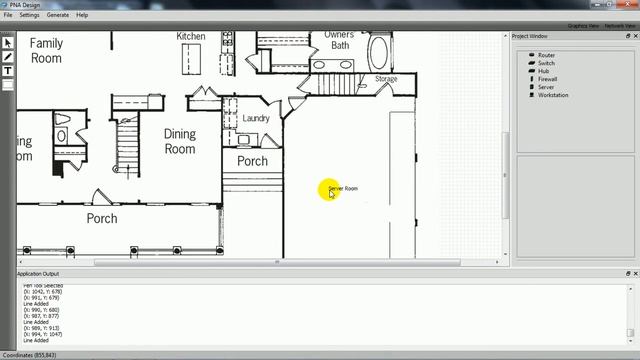The width and height of the screenshot is (640, 360).
Task: Select the Text tool
Action: 8,71
